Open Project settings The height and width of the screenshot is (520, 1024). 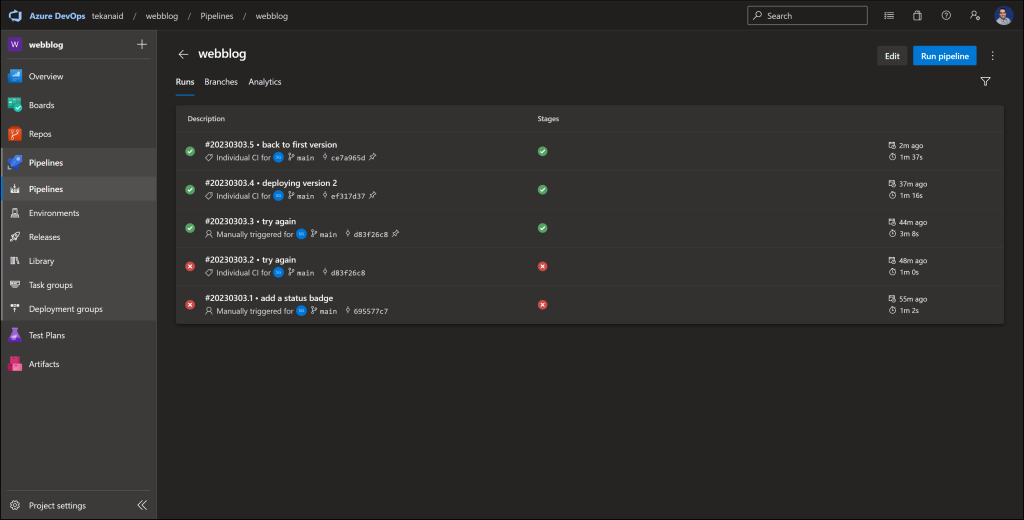point(57,506)
